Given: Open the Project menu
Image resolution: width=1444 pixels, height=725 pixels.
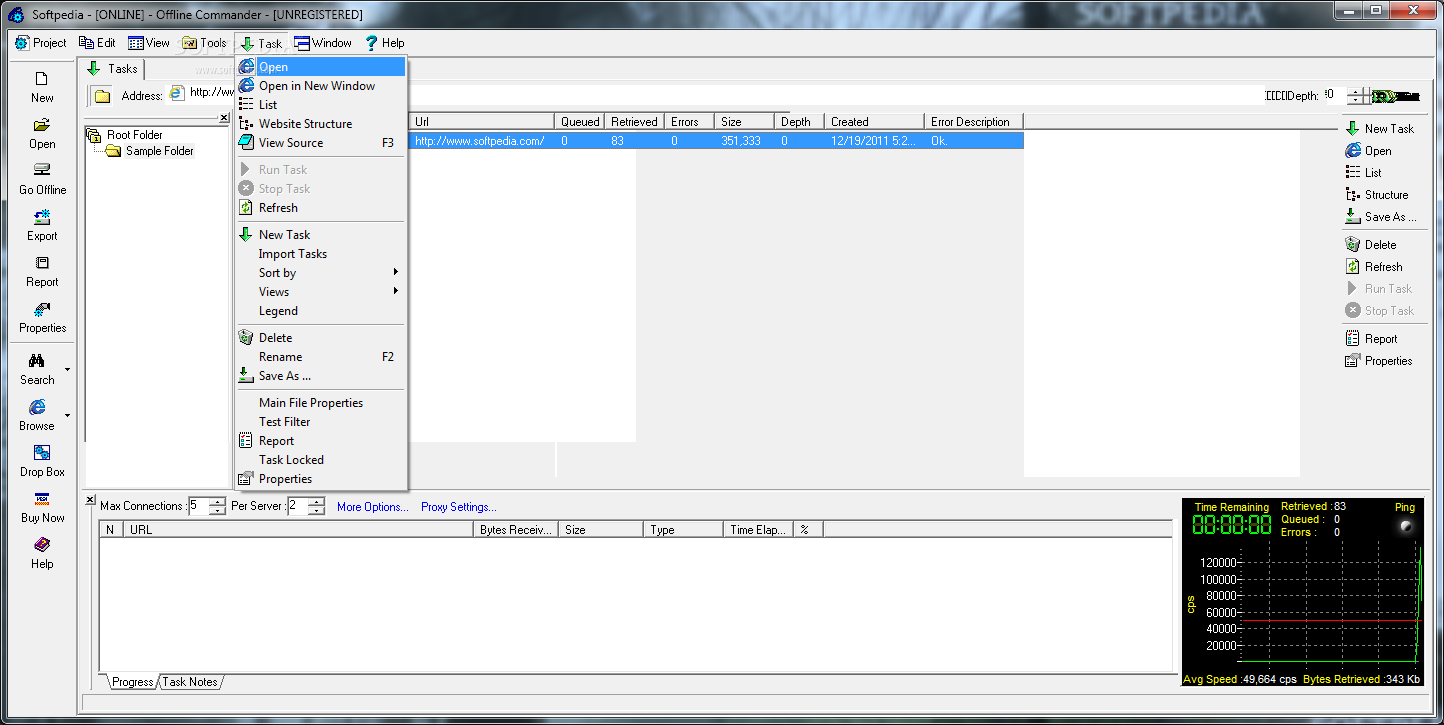Looking at the screenshot, I should click(x=41, y=43).
